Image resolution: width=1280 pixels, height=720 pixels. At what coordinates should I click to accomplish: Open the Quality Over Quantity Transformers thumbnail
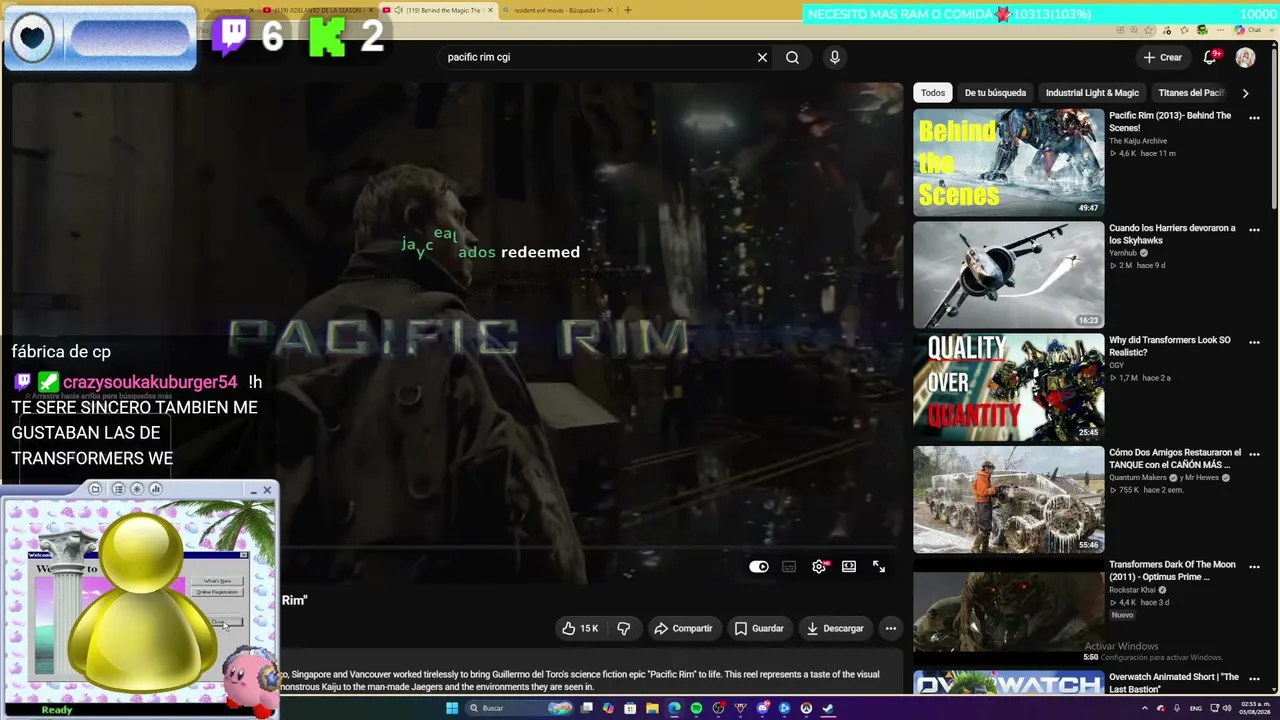click(x=1009, y=387)
